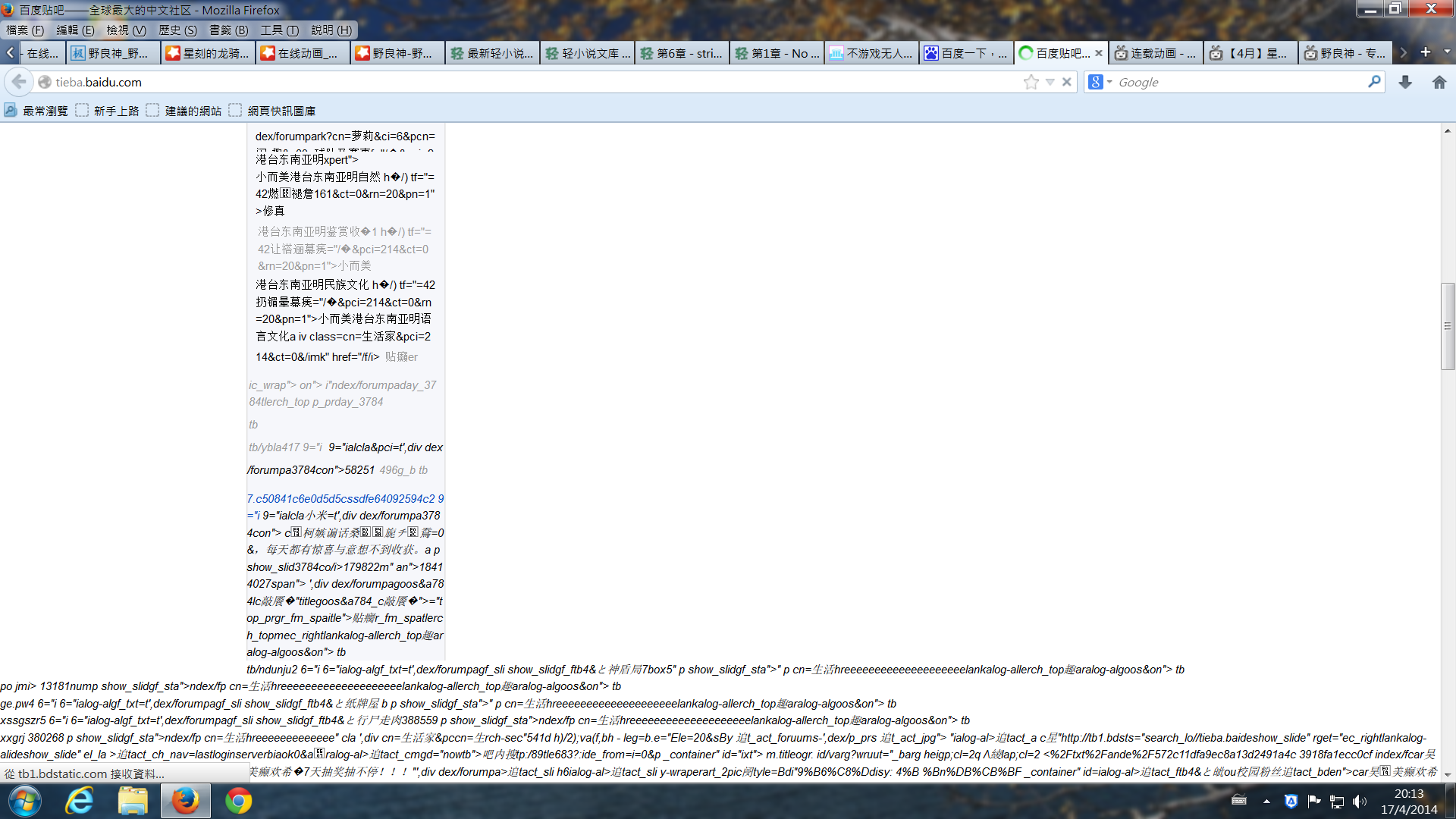
Task: Click the Google search input field
Action: click(x=1240, y=82)
